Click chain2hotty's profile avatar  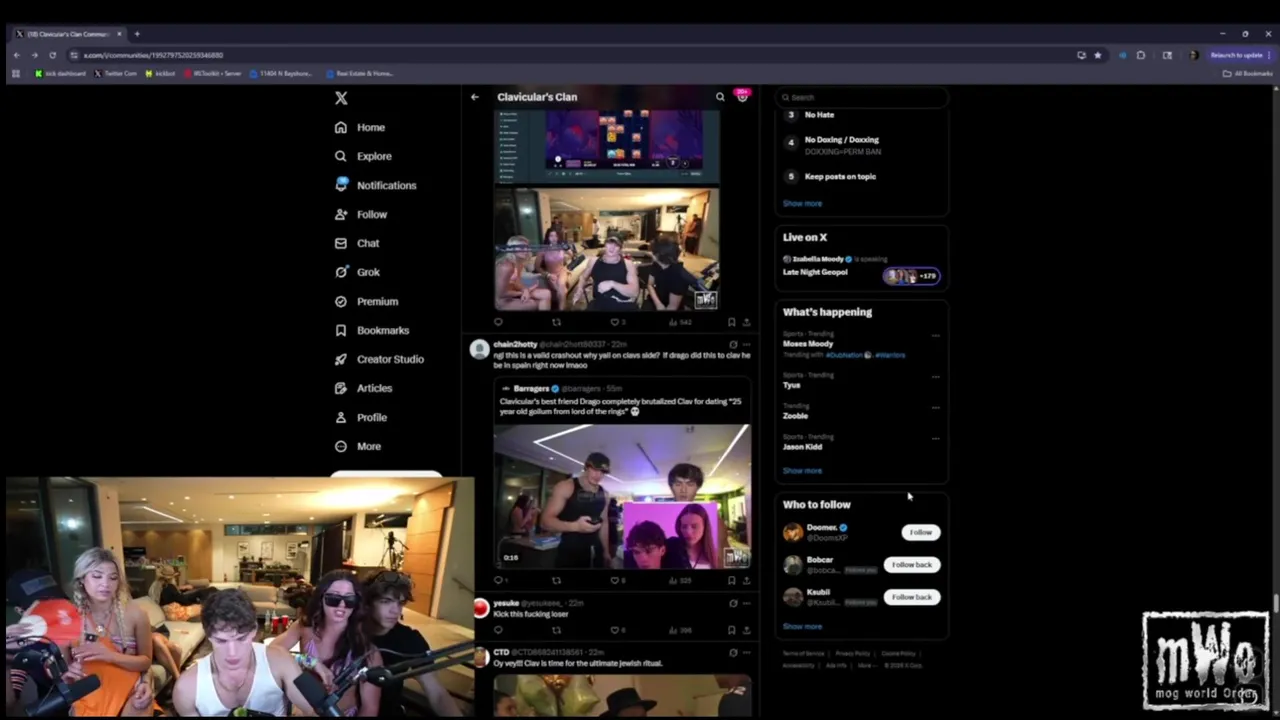pyautogui.click(x=479, y=349)
